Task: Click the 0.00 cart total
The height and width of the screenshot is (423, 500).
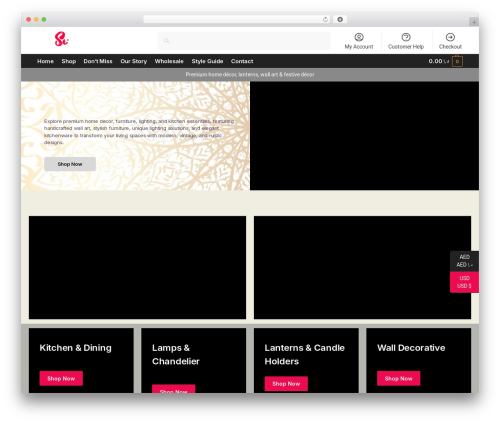Action: (x=439, y=61)
